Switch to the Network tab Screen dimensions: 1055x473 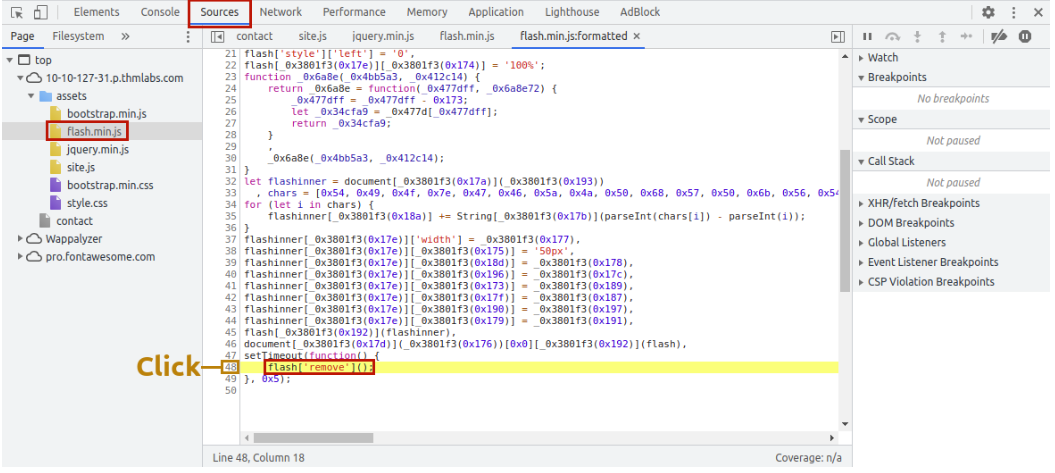[280, 12]
